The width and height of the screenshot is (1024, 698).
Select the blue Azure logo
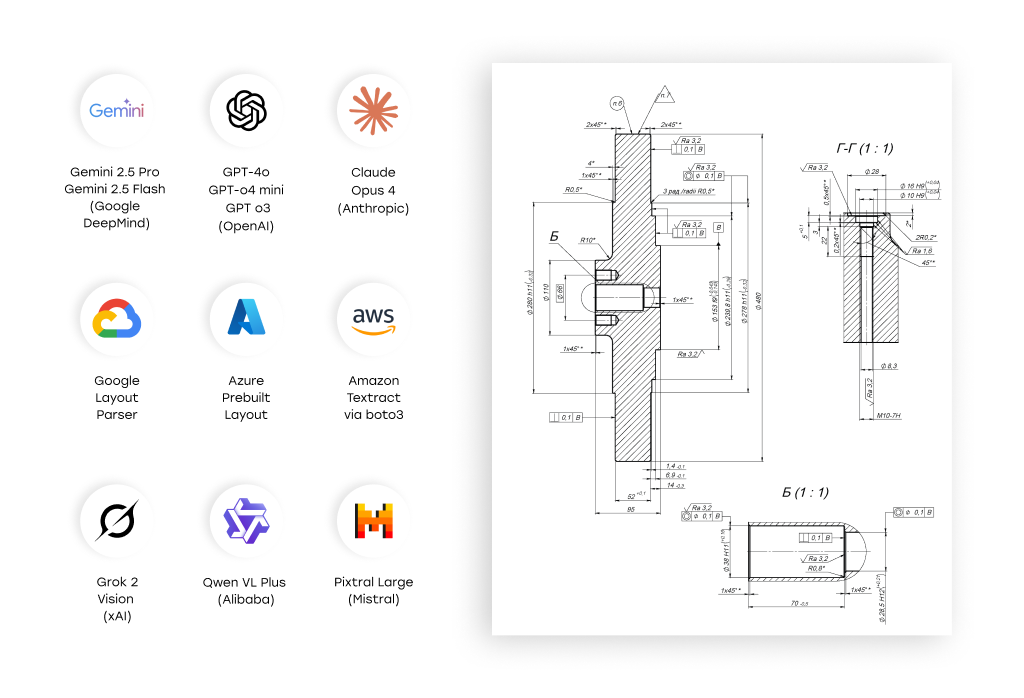pyautogui.click(x=246, y=319)
